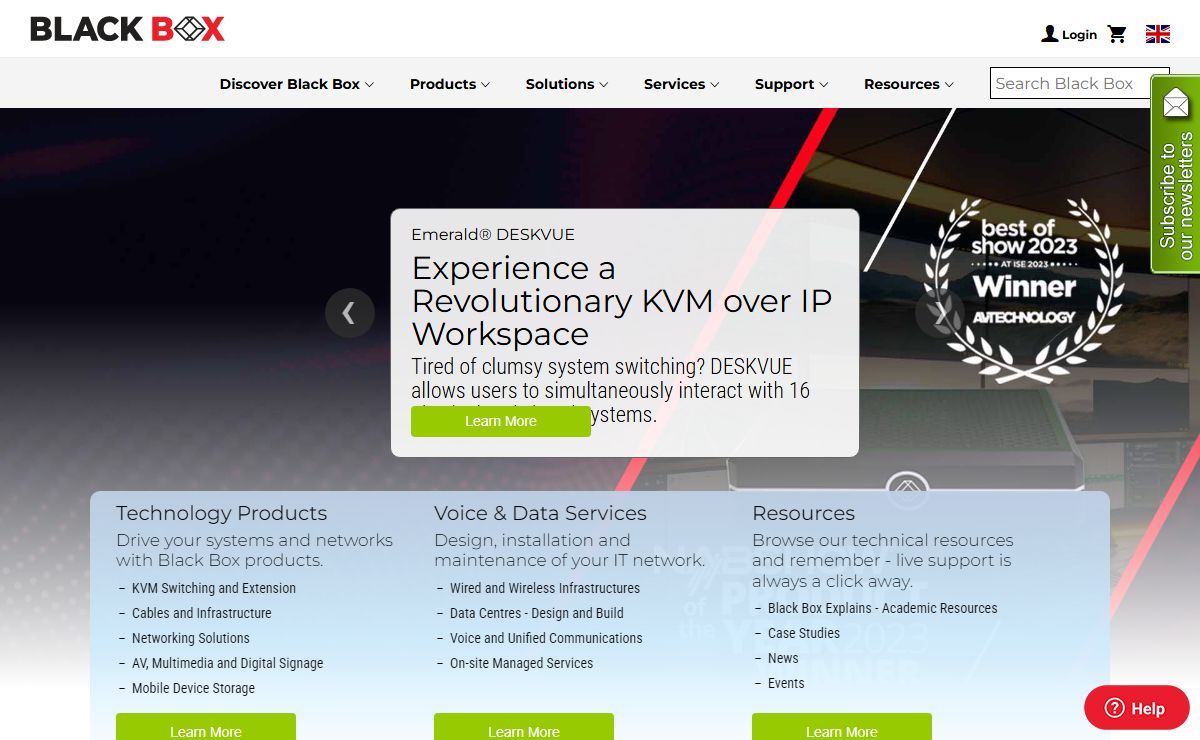
Task: Open the Login link text
Action: point(1079,35)
